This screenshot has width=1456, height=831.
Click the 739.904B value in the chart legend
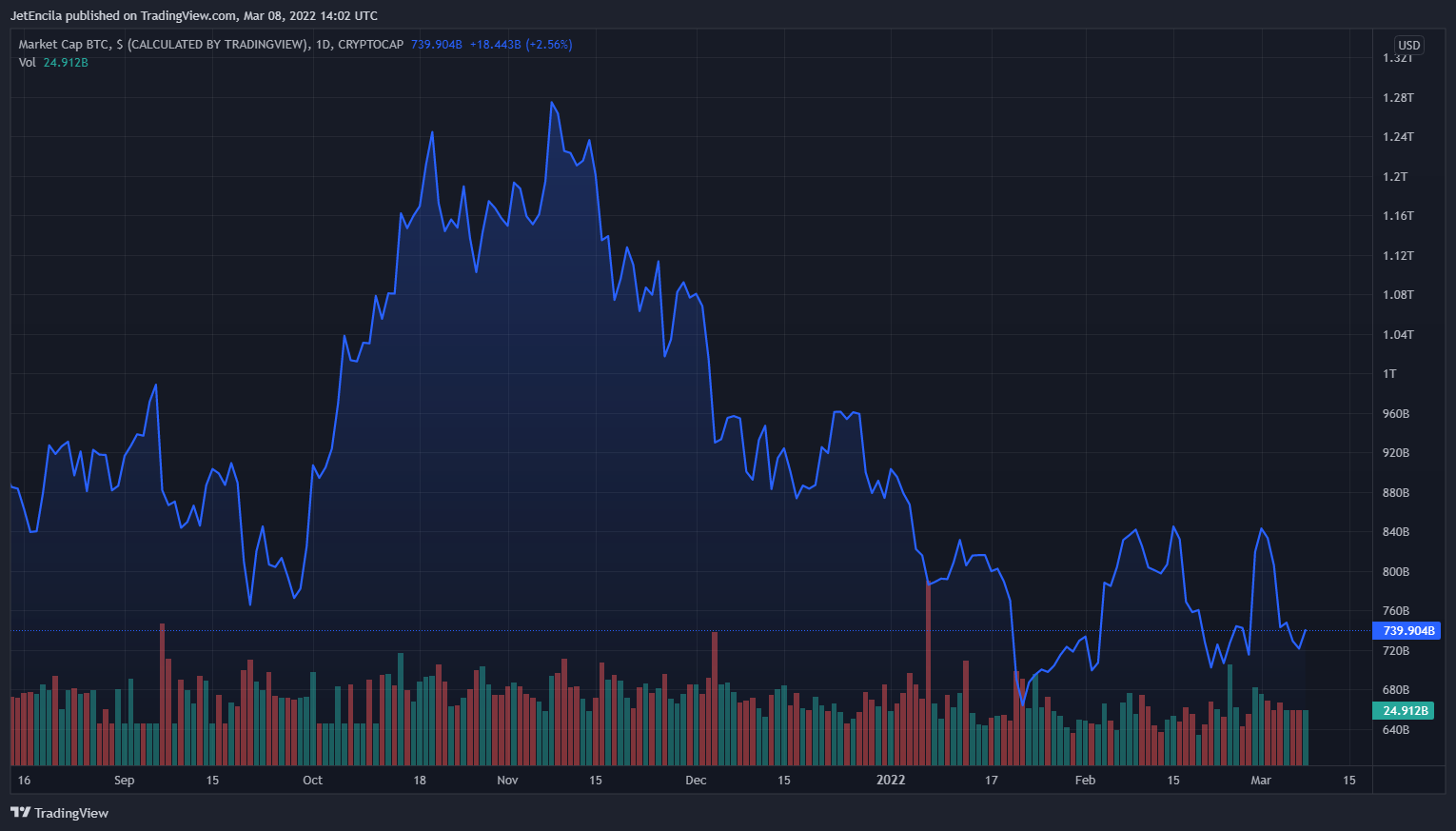[x=436, y=44]
